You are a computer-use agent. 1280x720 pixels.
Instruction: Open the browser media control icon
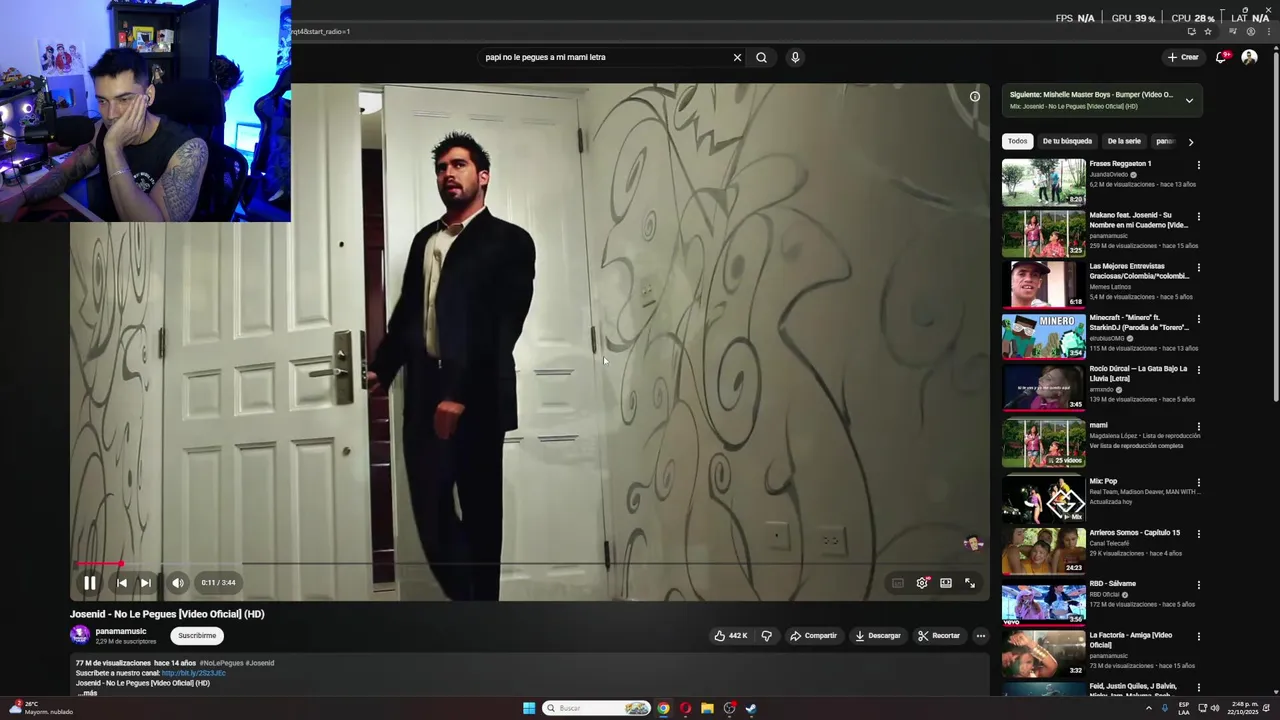[1233, 31]
